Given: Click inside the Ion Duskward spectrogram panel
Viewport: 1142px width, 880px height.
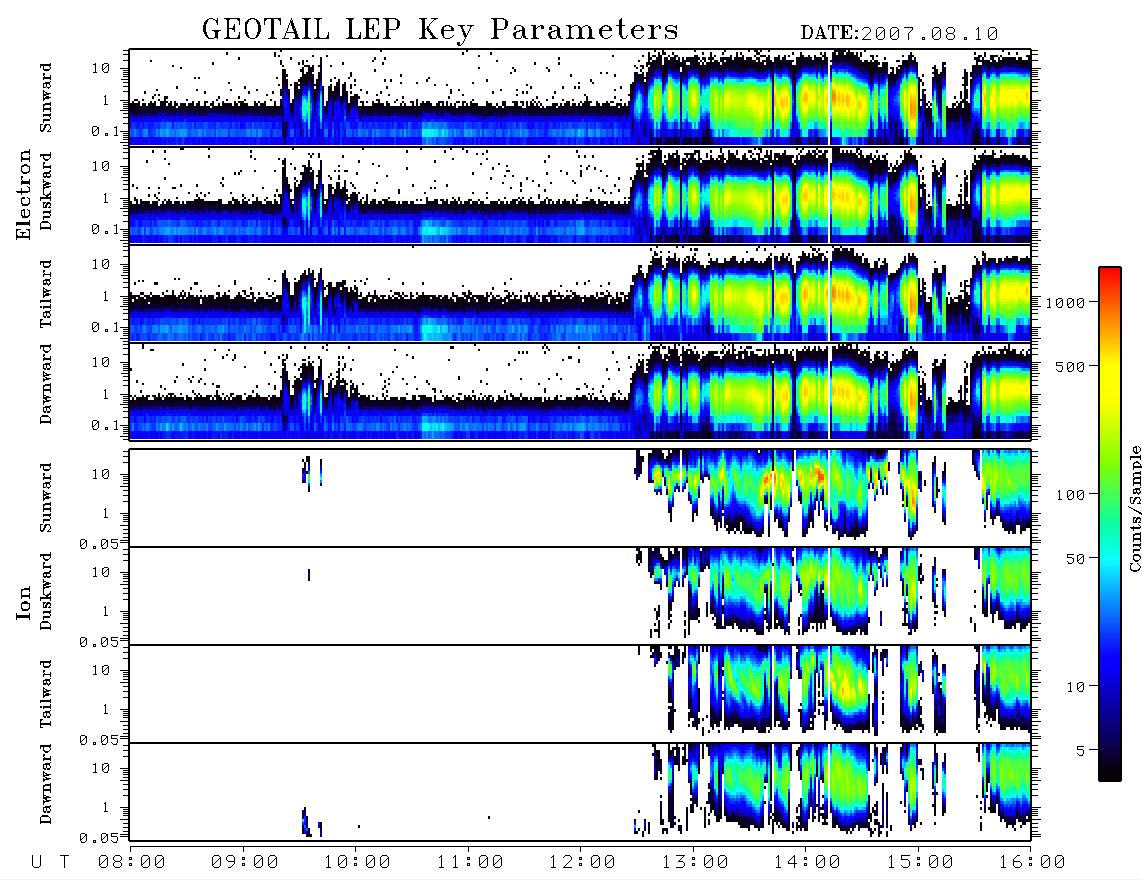Looking at the screenshot, I should click(580, 596).
